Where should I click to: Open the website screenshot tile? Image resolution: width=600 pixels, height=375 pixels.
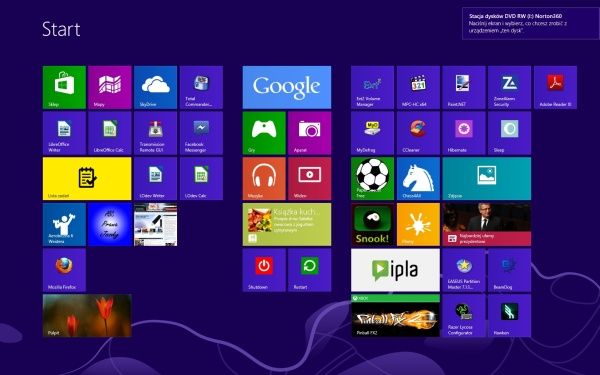pyautogui.click(x=155, y=225)
